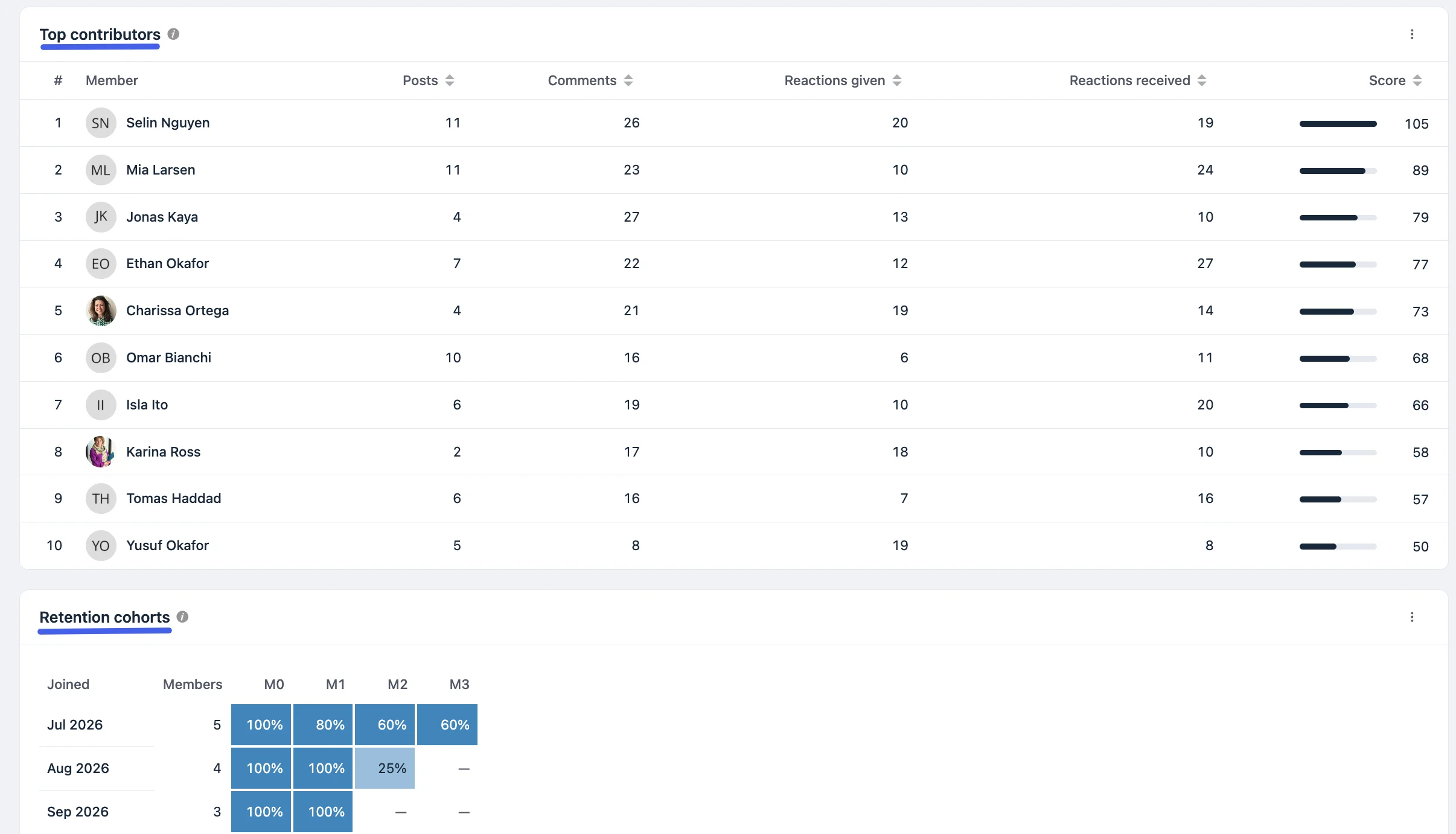Select Jul 2026 cohort M1 80% cell
Image resolution: width=1456 pixels, height=834 pixels.
tap(323, 725)
